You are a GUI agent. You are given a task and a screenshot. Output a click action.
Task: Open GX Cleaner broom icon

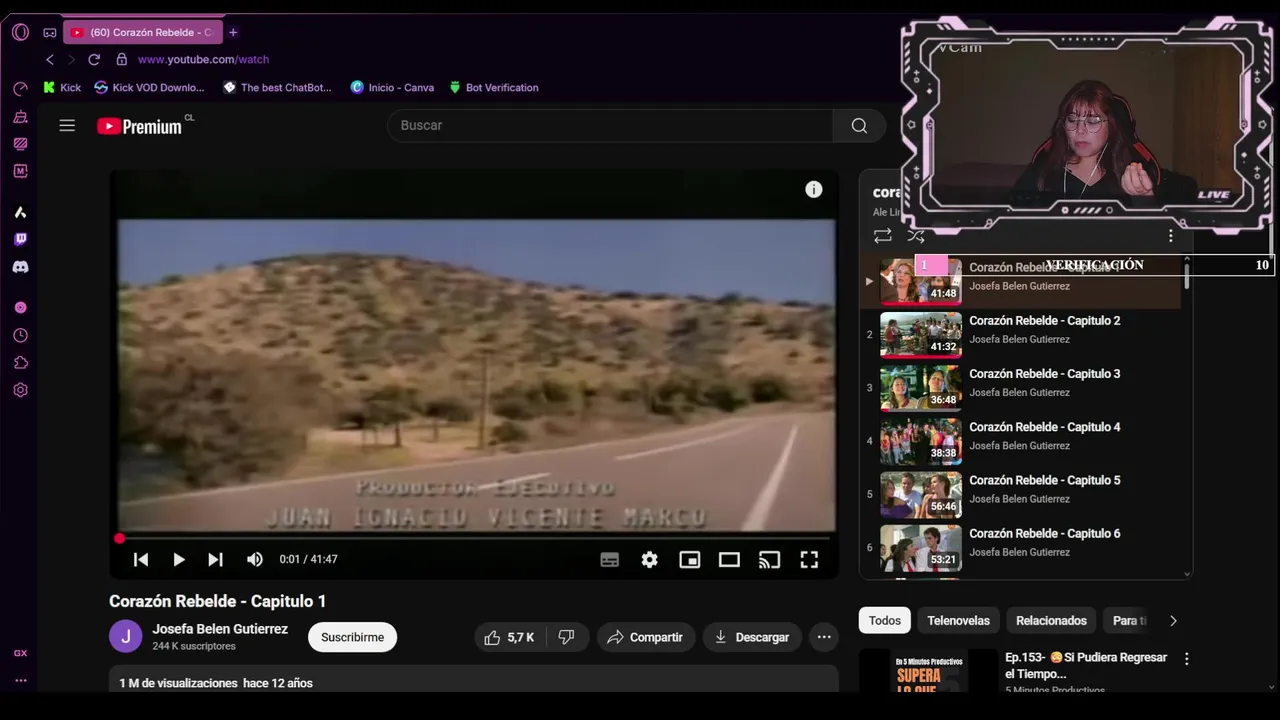pyautogui.click(x=20, y=116)
